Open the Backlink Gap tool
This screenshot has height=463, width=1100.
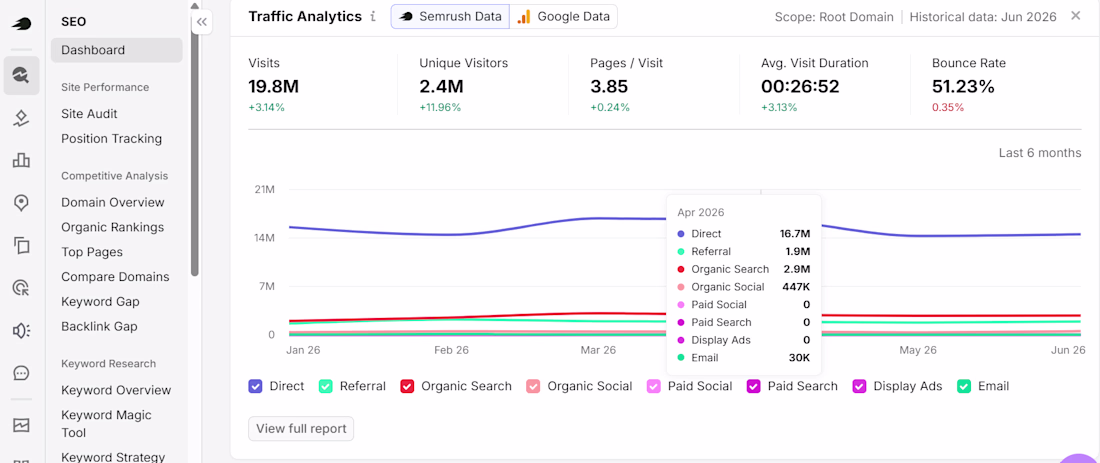click(x=99, y=326)
